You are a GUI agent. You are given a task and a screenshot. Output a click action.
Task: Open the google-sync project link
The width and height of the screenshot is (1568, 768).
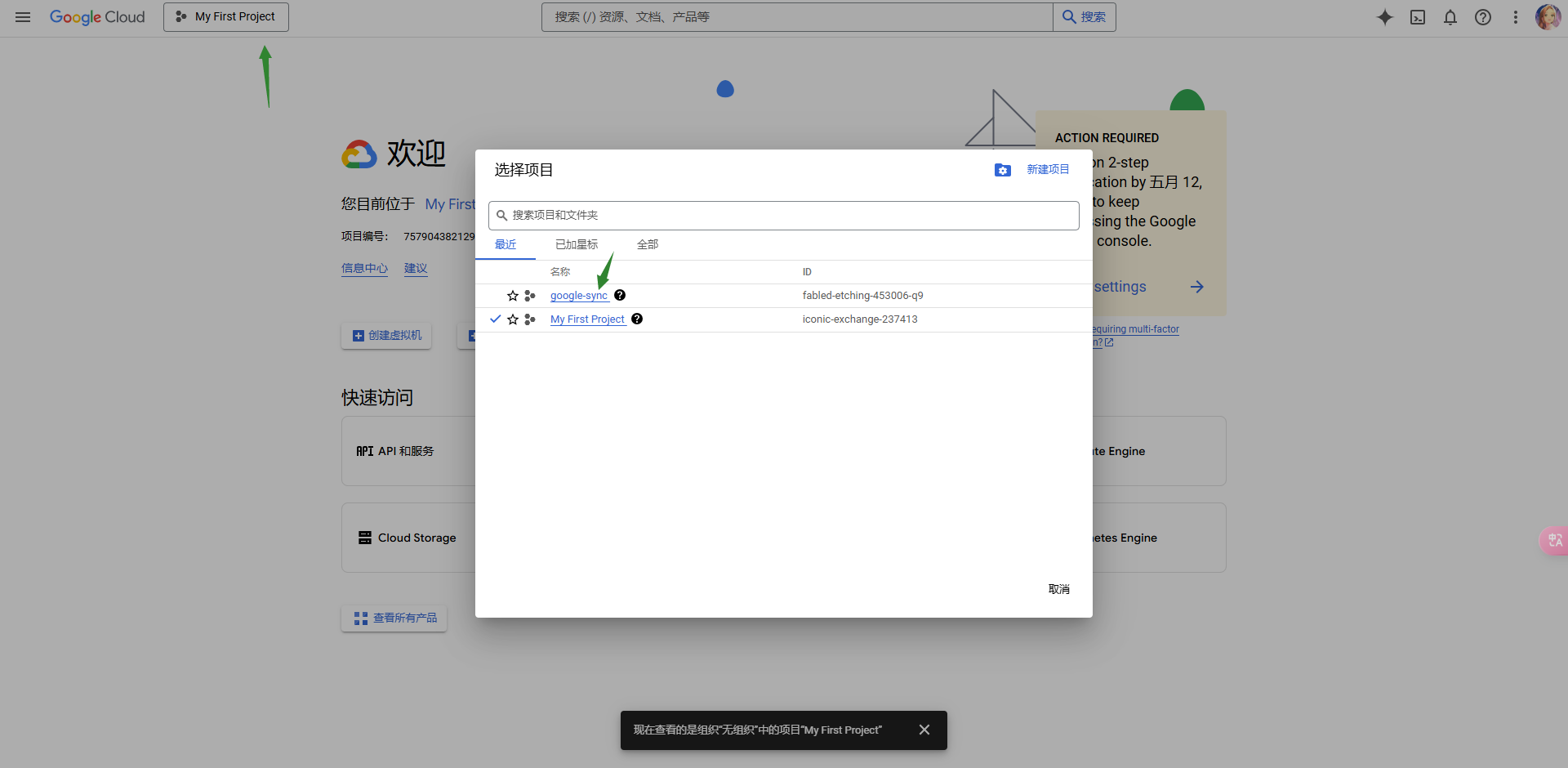click(x=579, y=296)
